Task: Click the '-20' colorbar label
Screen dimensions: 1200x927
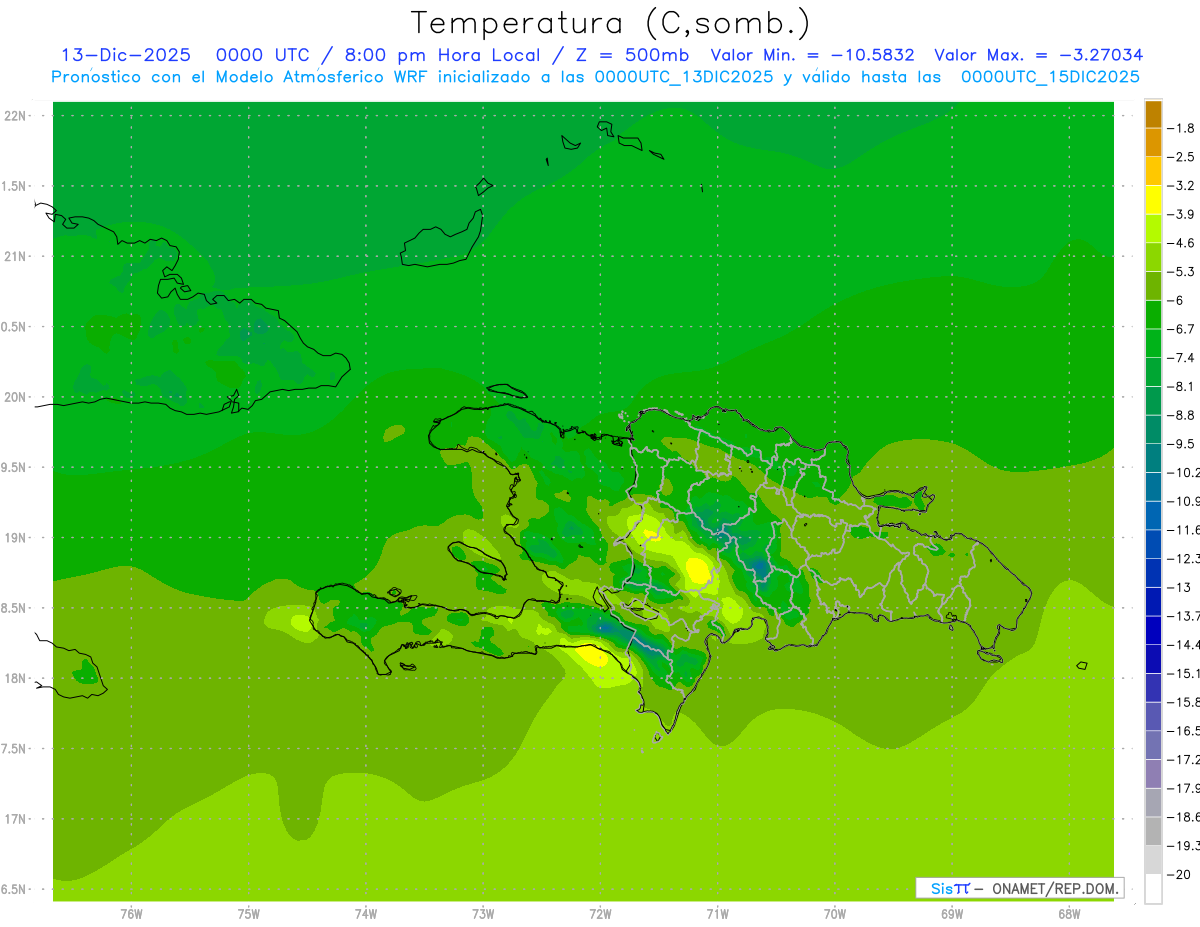Action: (1179, 874)
